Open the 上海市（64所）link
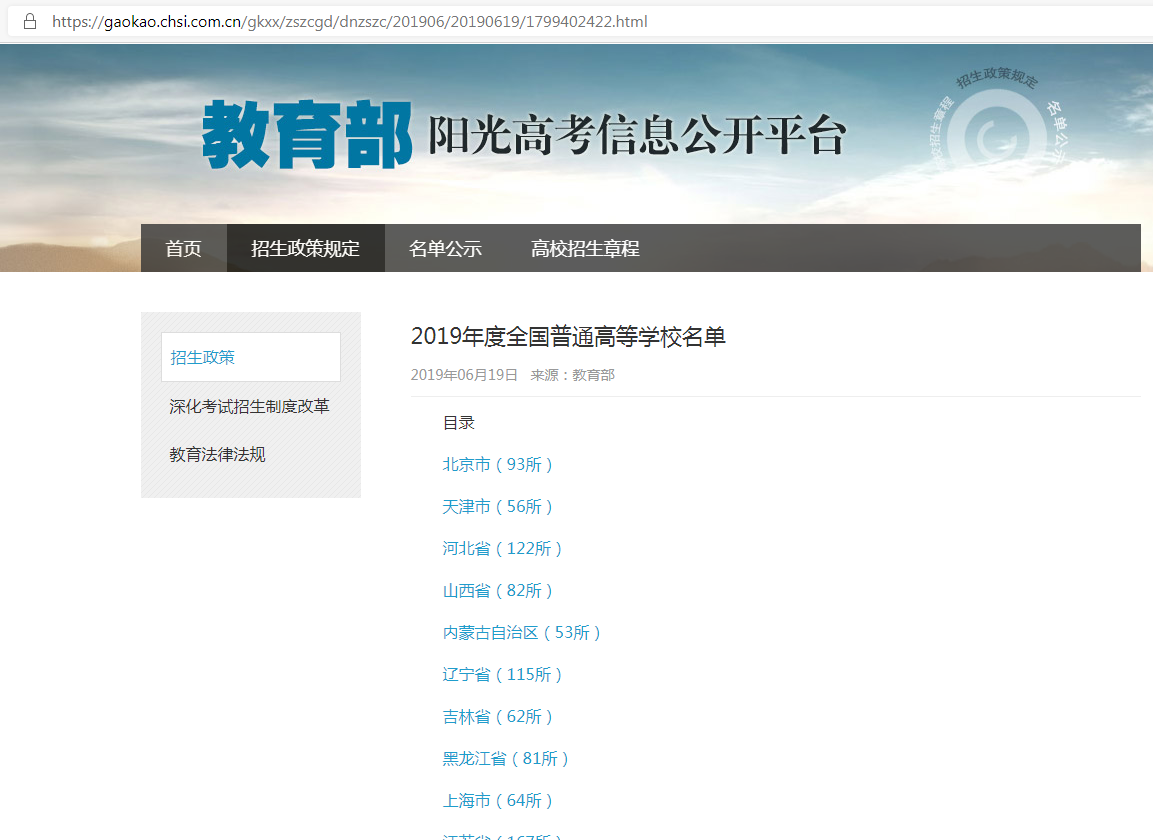Screen dimensions: 1153x840 pyautogui.click(x=498, y=800)
